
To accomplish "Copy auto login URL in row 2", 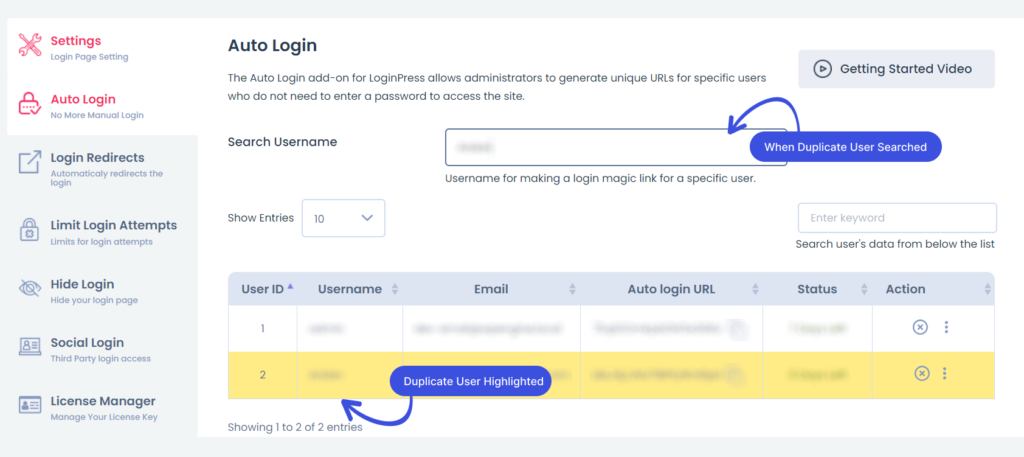I will click(734, 375).
